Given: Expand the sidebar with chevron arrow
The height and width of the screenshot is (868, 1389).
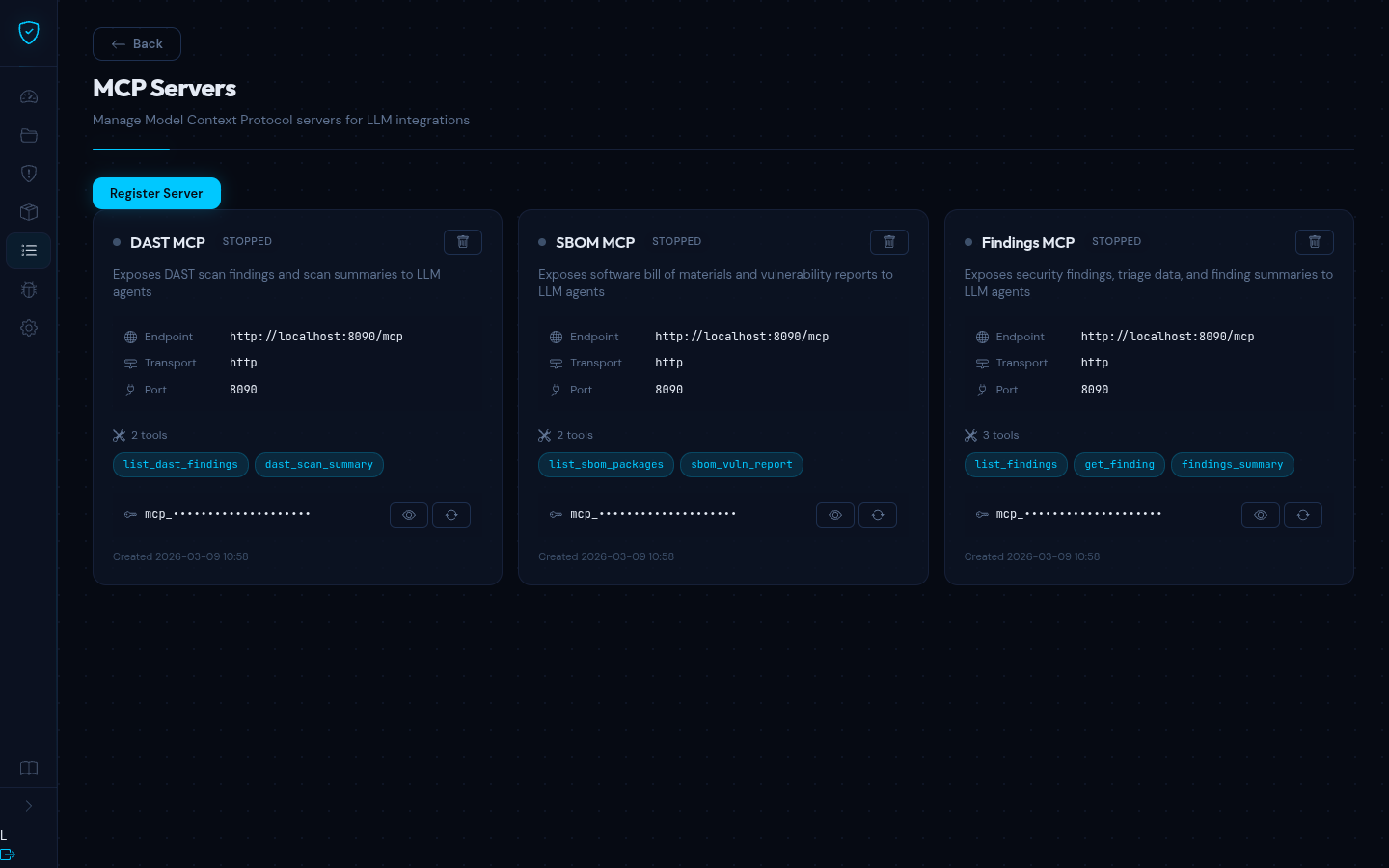Looking at the screenshot, I should [29, 806].
